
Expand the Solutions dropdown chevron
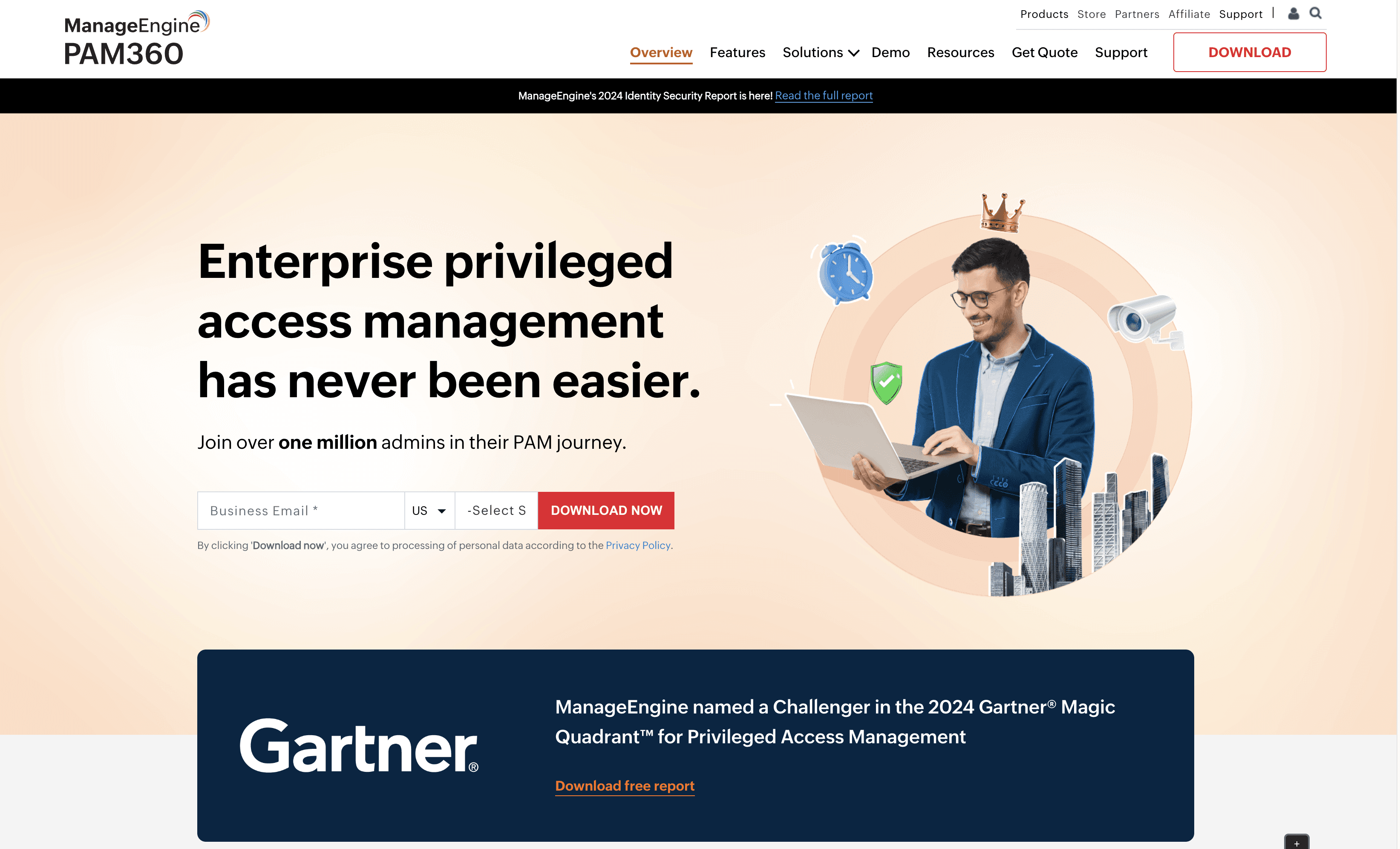coord(853,53)
